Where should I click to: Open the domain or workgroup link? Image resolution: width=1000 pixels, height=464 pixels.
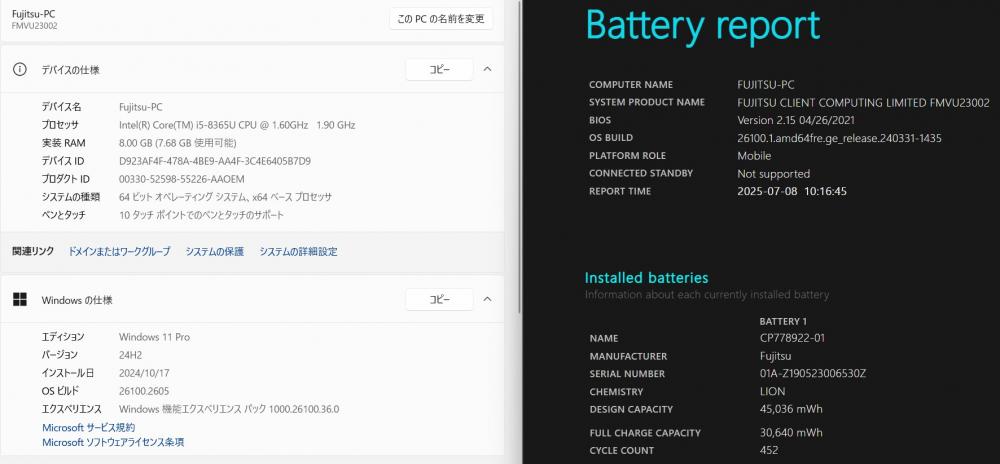pyautogui.click(x=119, y=252)
